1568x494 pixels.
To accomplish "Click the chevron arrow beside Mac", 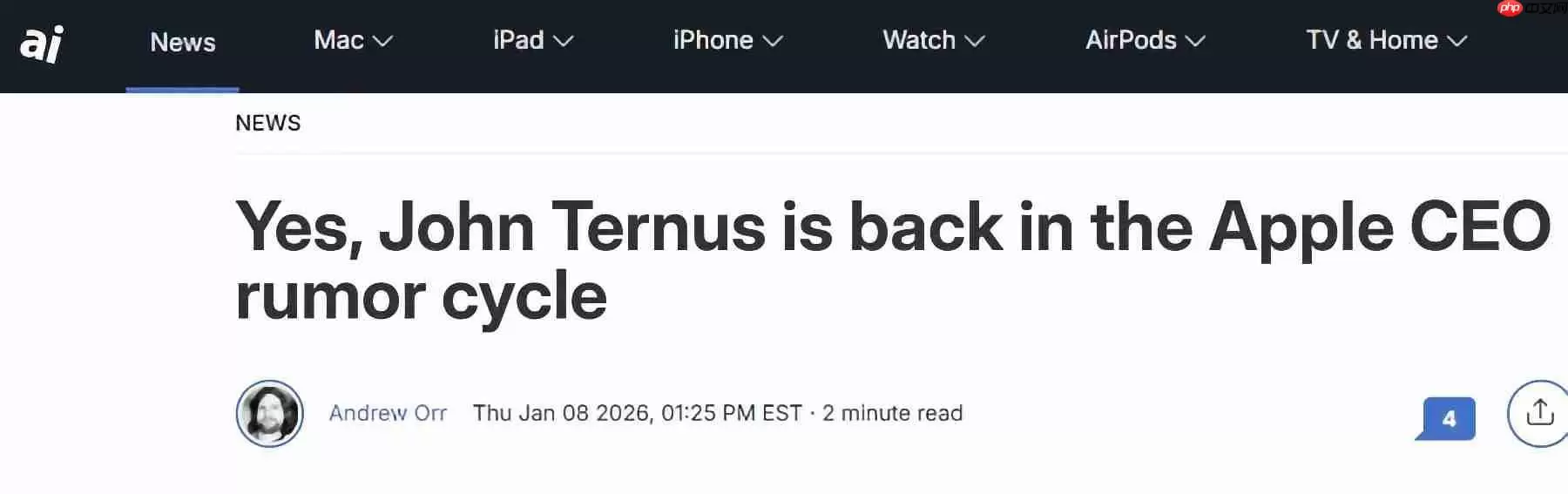I will [382, 41].
